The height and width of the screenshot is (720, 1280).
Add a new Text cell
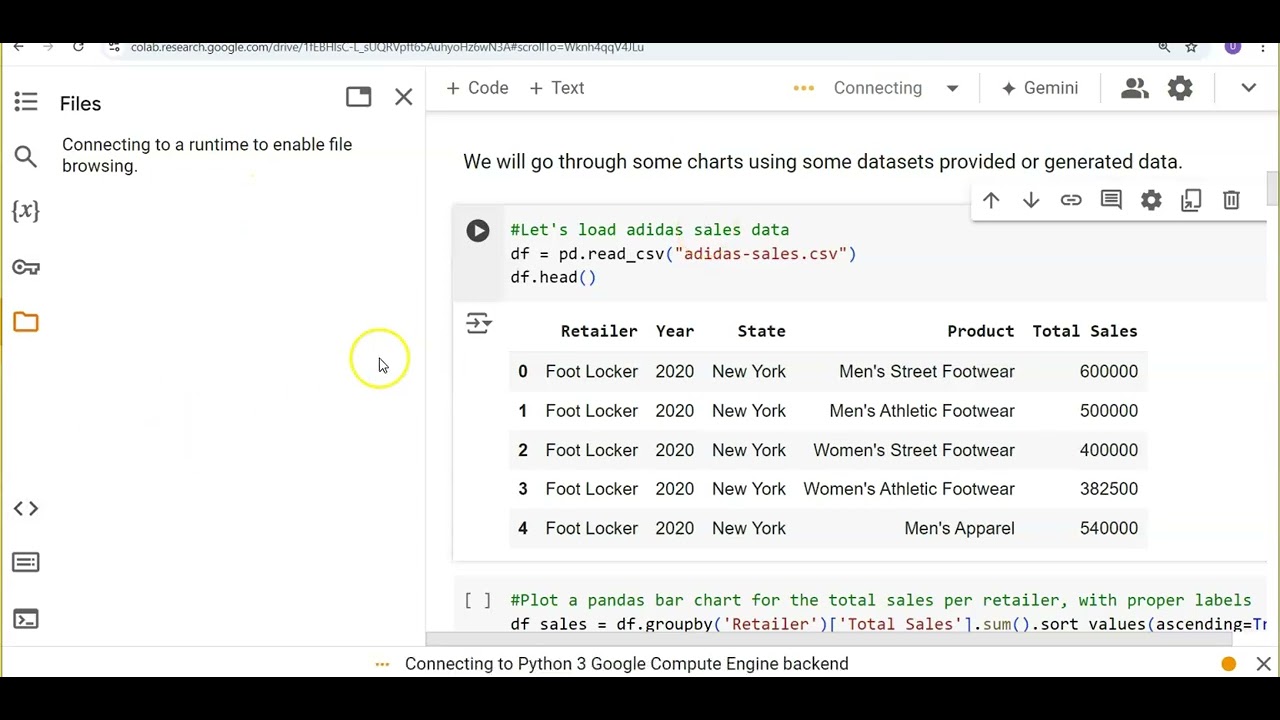(557, 88)
